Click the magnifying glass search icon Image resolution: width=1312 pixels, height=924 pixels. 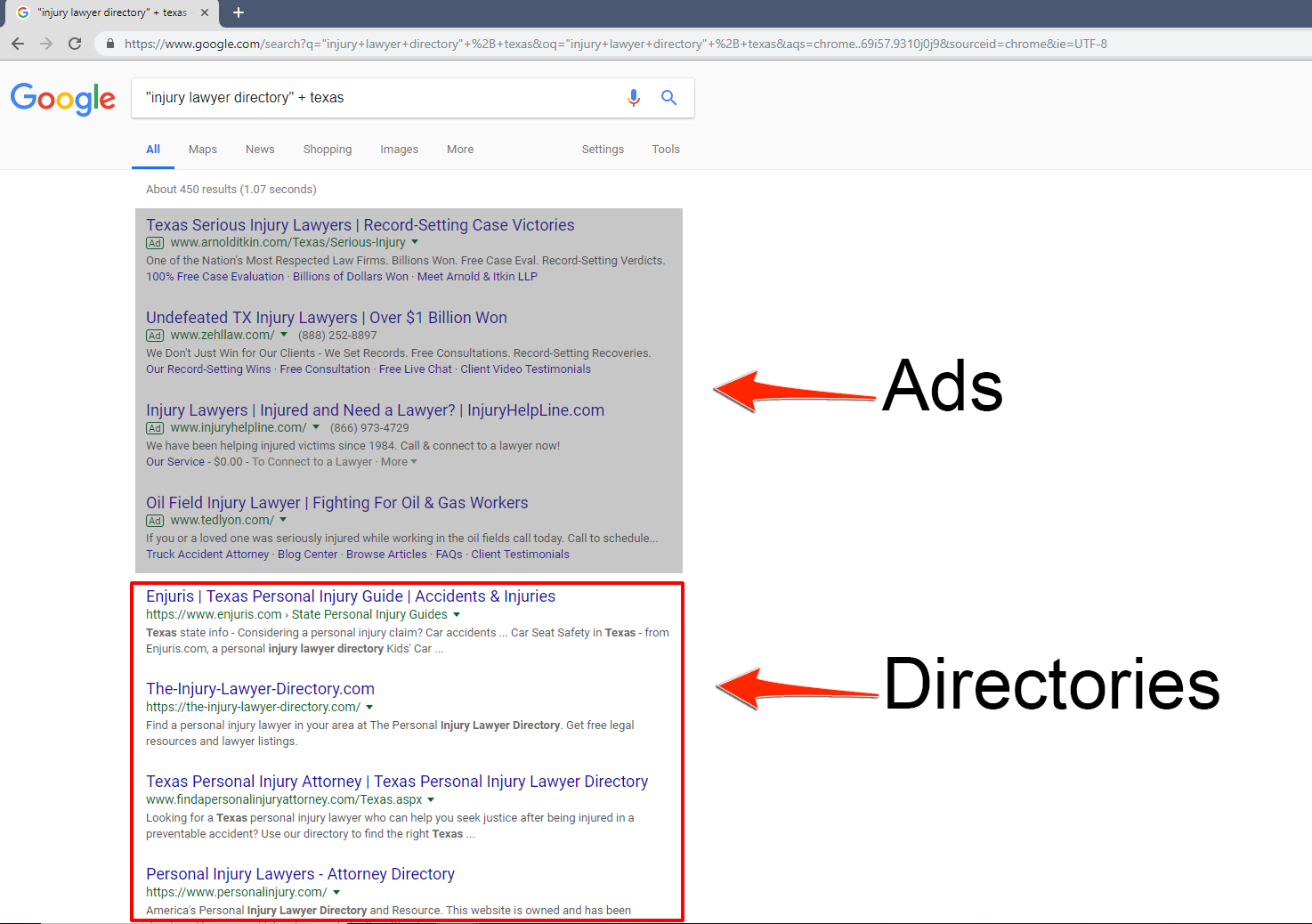coord(668,98)
